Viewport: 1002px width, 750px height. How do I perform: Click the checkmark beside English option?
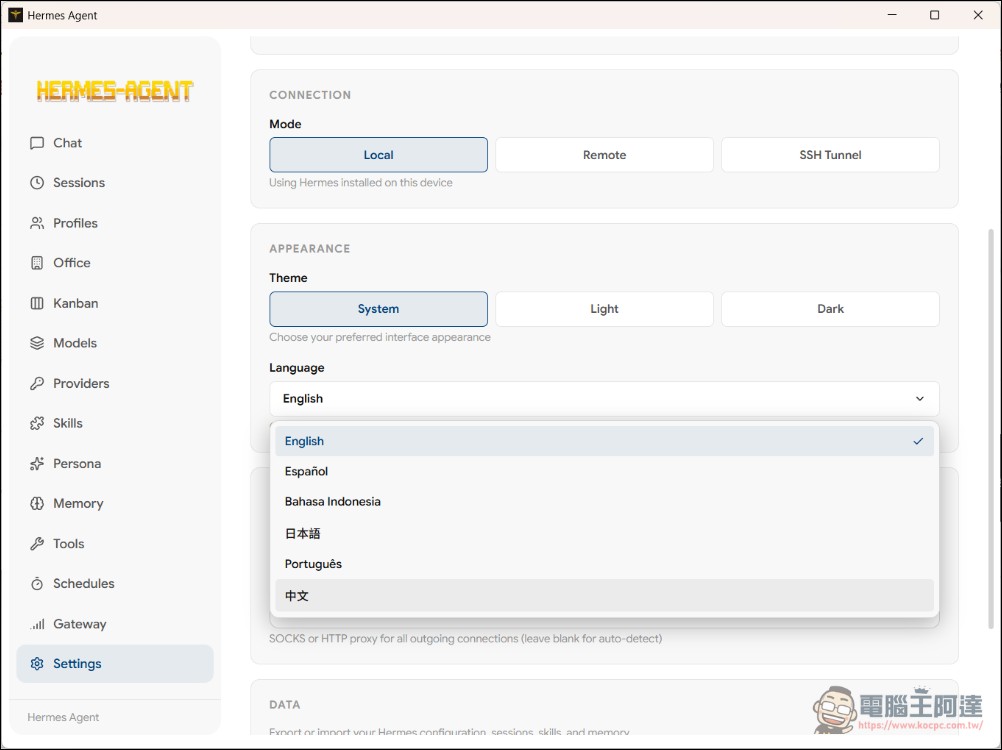point(918,441)
